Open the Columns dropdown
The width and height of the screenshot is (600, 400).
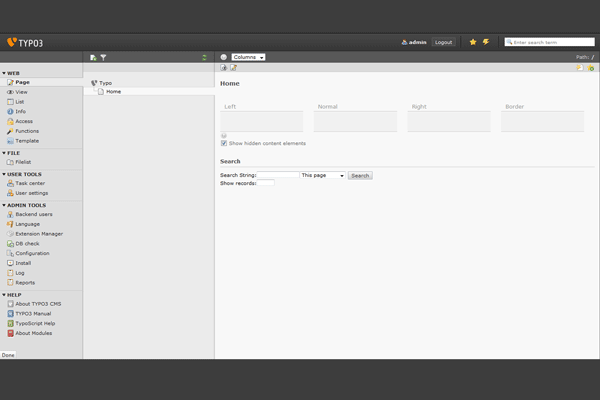click(248, 57)
